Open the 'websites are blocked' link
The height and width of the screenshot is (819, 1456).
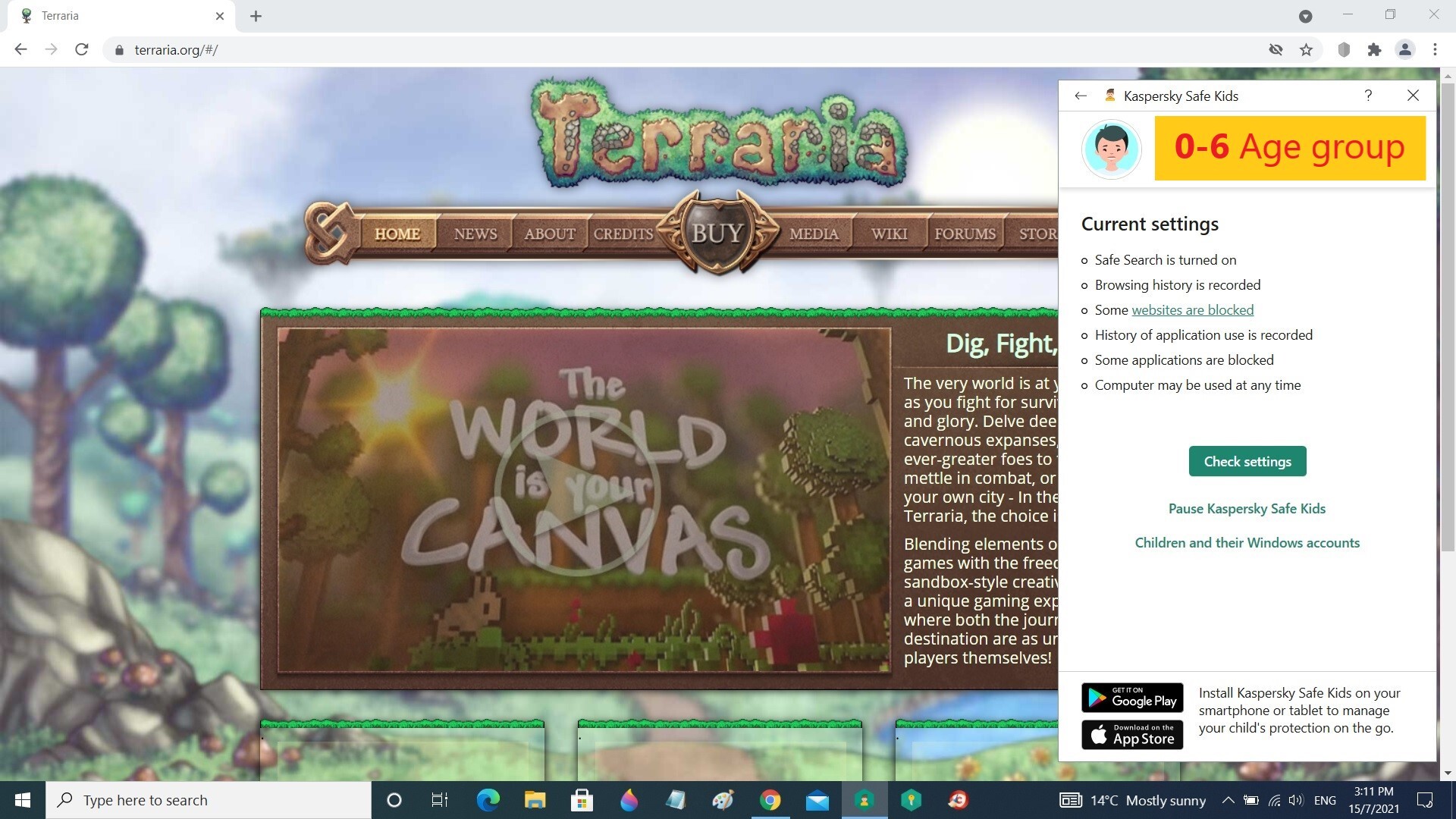tap(1192, 310)
